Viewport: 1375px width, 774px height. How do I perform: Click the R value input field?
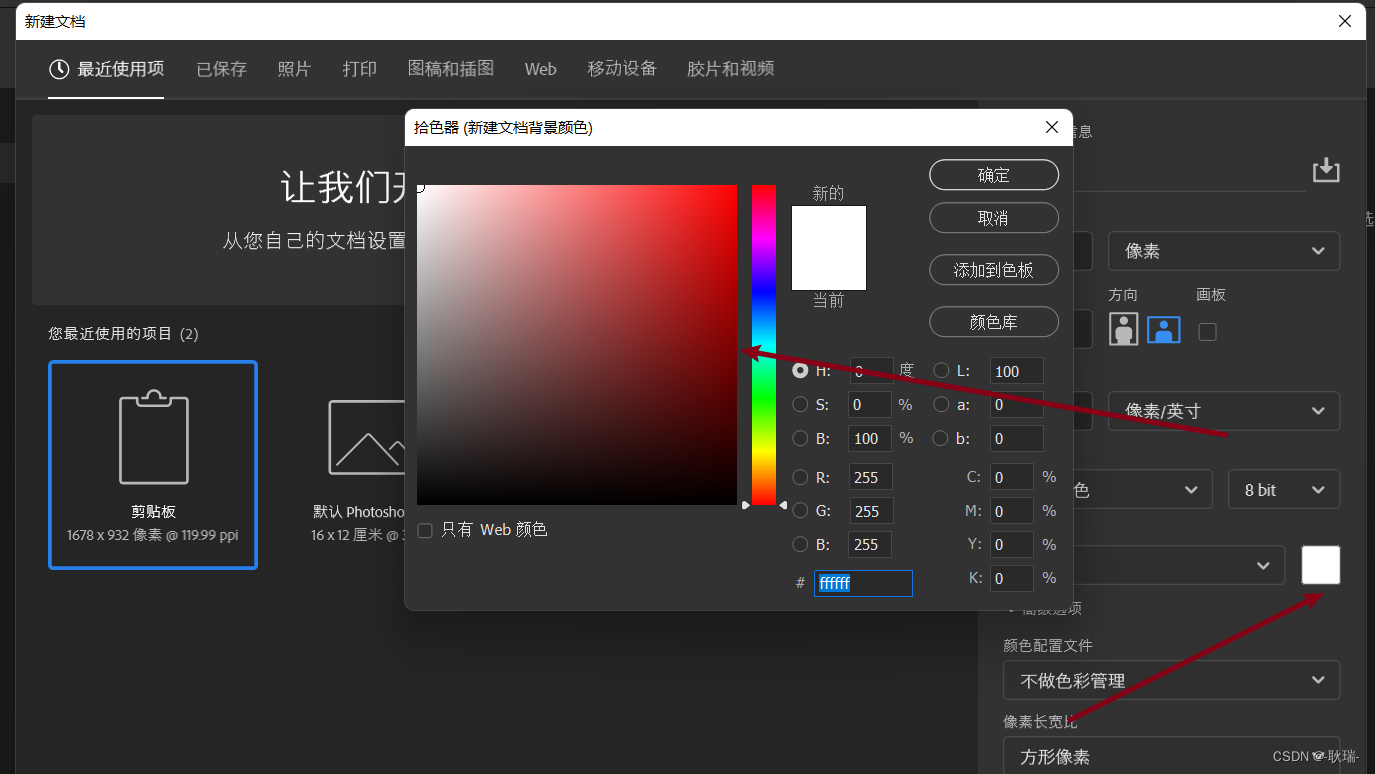tap(871, 477)
